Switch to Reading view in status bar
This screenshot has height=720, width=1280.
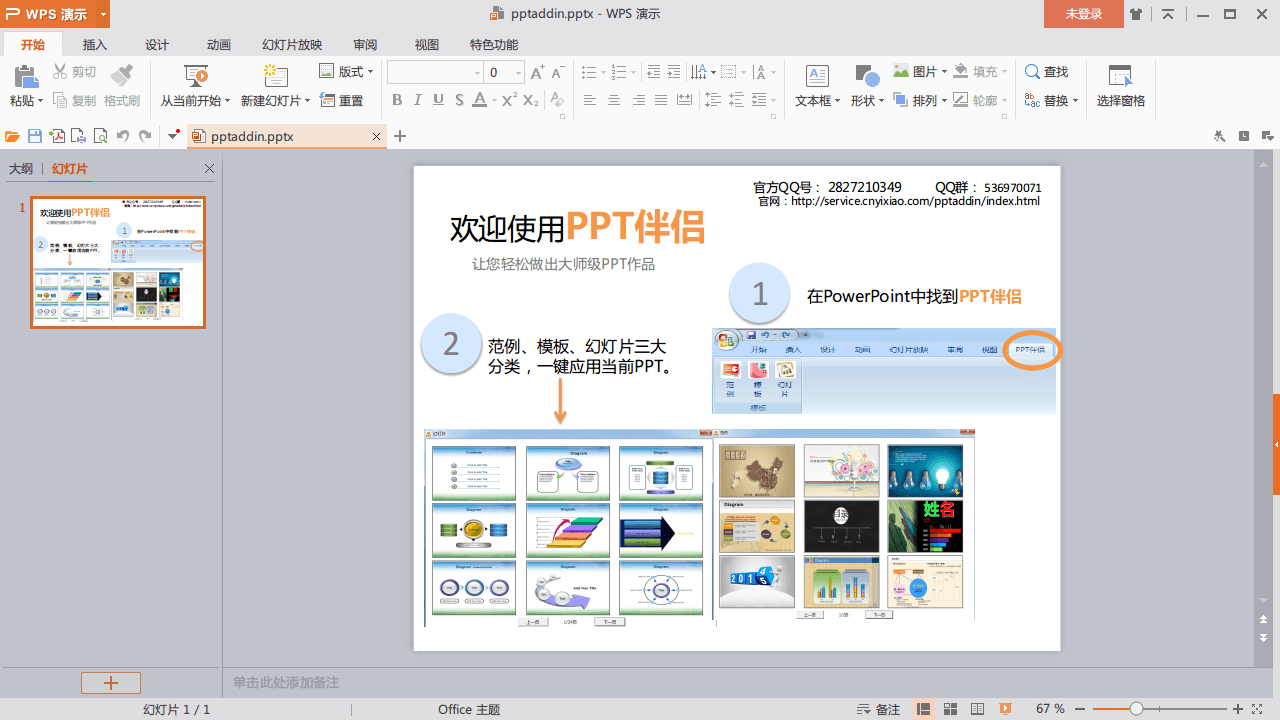coord(978,709)
